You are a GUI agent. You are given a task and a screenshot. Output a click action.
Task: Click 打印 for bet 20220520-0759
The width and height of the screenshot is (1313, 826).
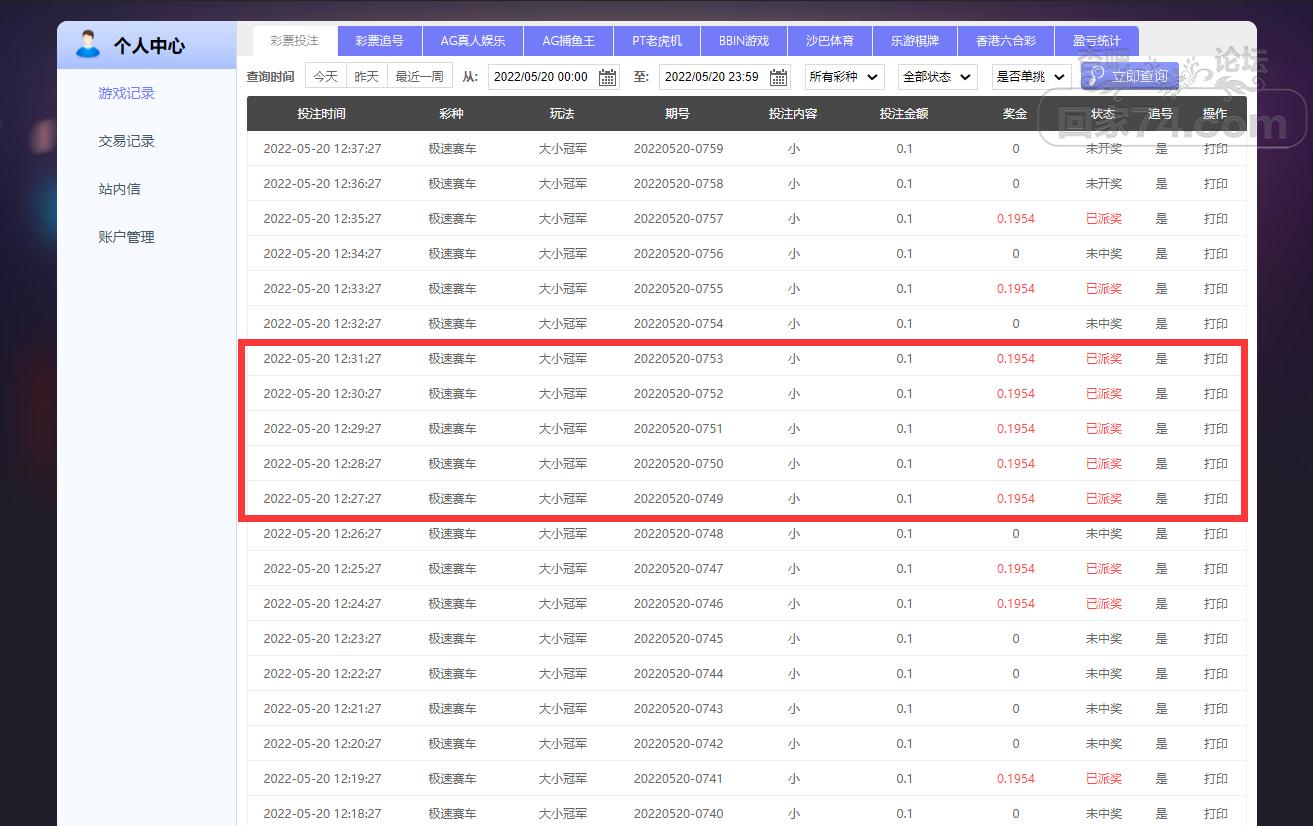[1215, 149]
